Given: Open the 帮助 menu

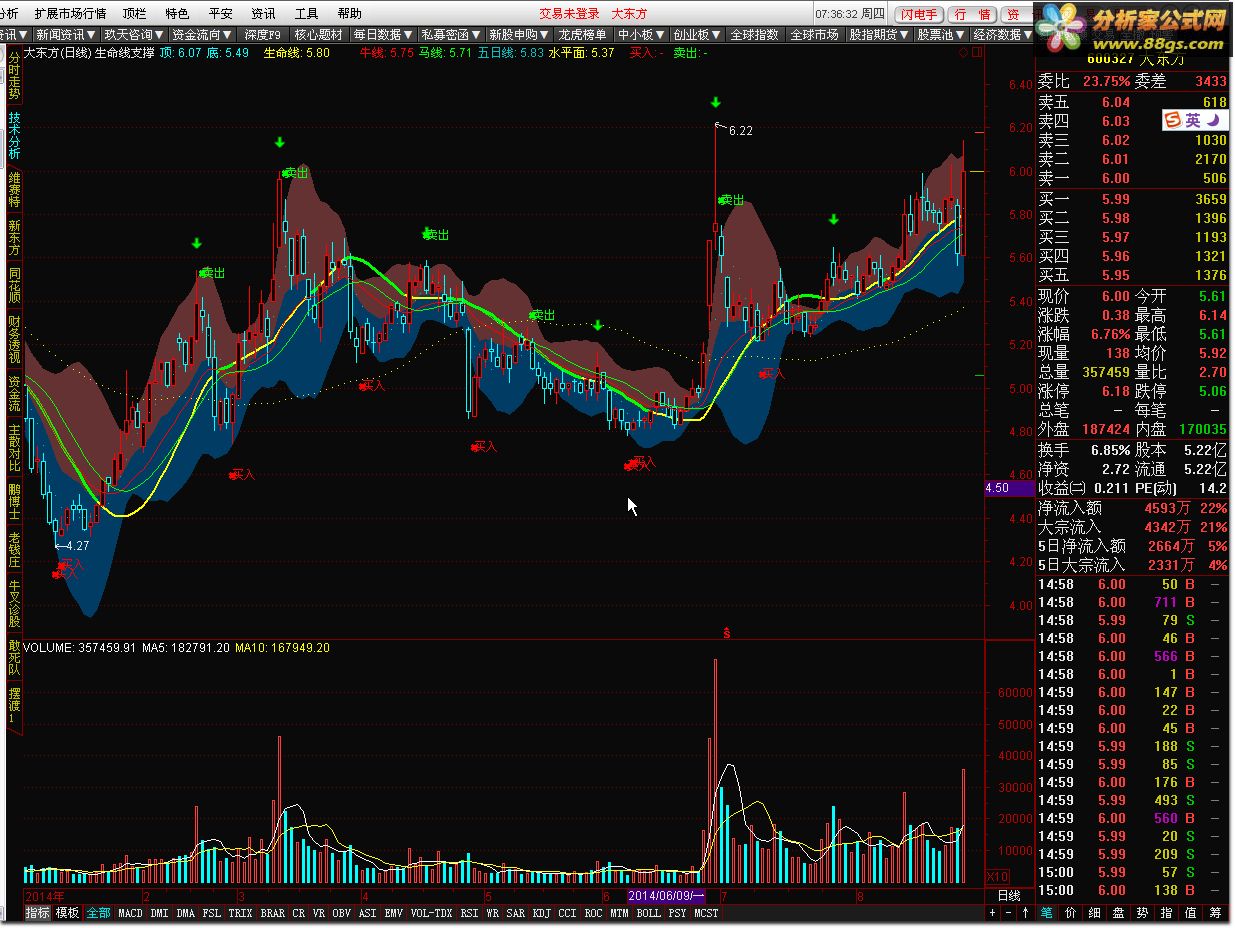Looking at the screenshot, I should 350,14.
